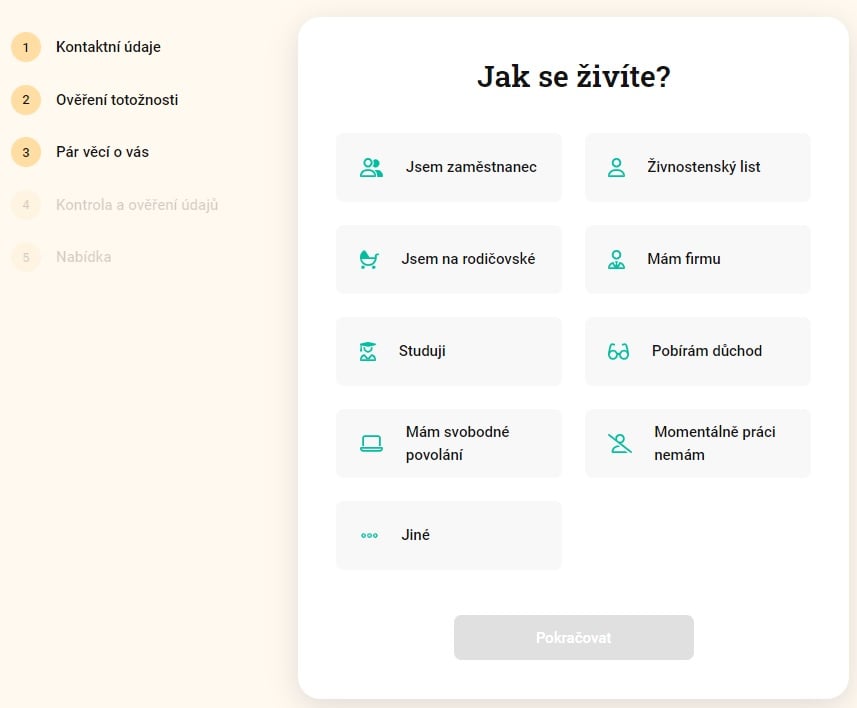Choose the Živnostenský list option
Image resolution: width=857 pixels, height=708 pixels.
pos(698,167)
